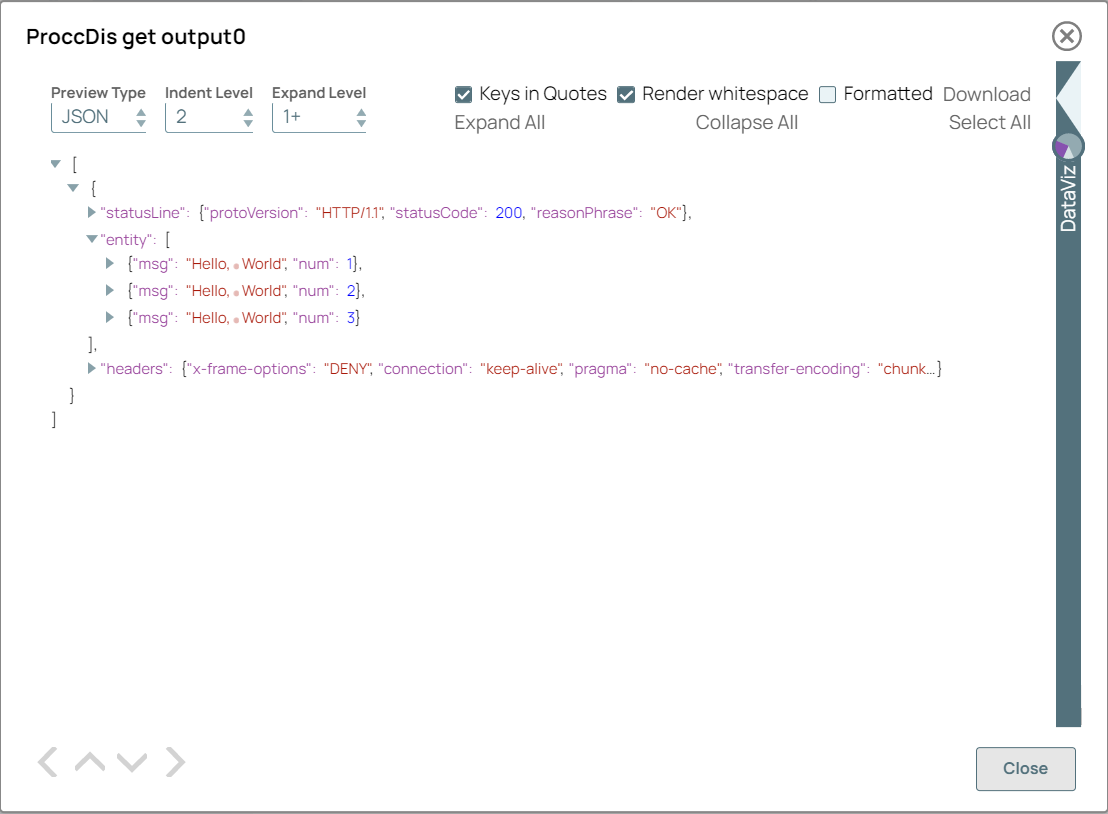Collapse the entity array node
This screenshot has height=814, width=1108.
click(92, 239)
